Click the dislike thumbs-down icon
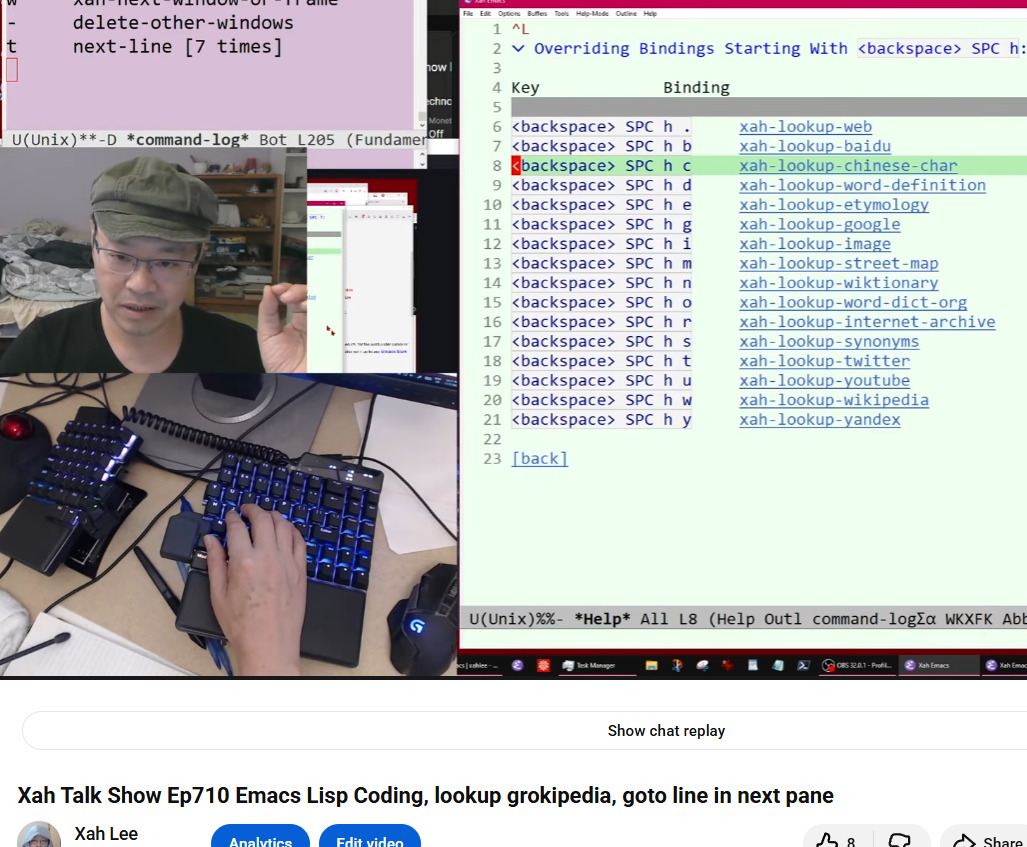 click(900, 841)
